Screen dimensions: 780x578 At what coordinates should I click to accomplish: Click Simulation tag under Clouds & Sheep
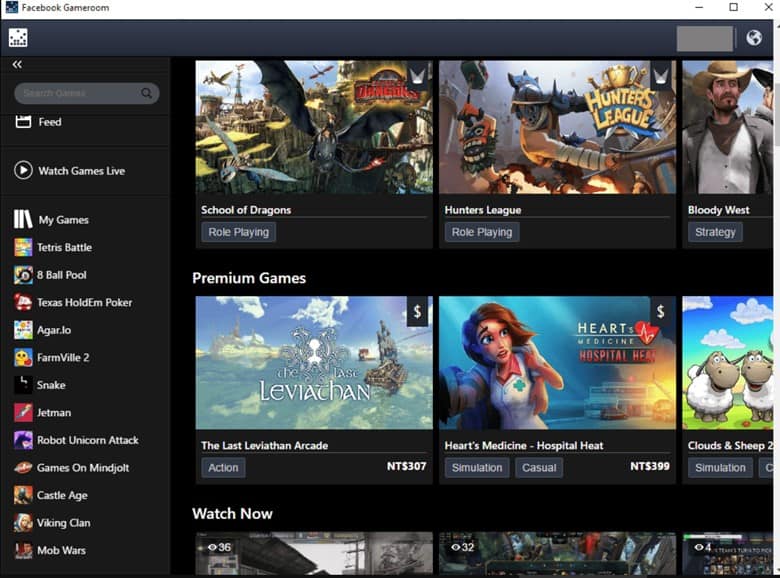coord(720,468)
